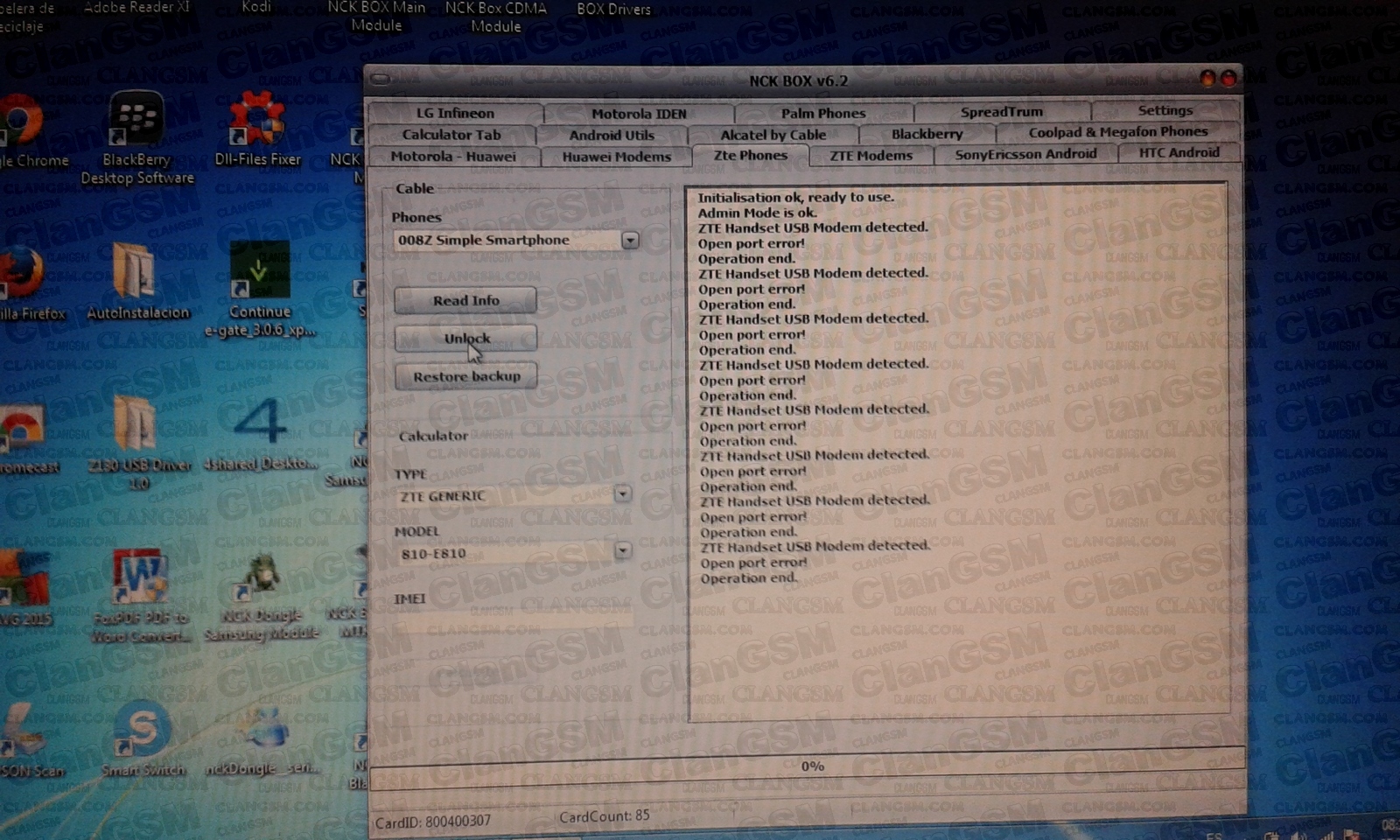Switch to HTC Android tab
The width and height of the screenshot is (1400, 840).
[1179, 153]
